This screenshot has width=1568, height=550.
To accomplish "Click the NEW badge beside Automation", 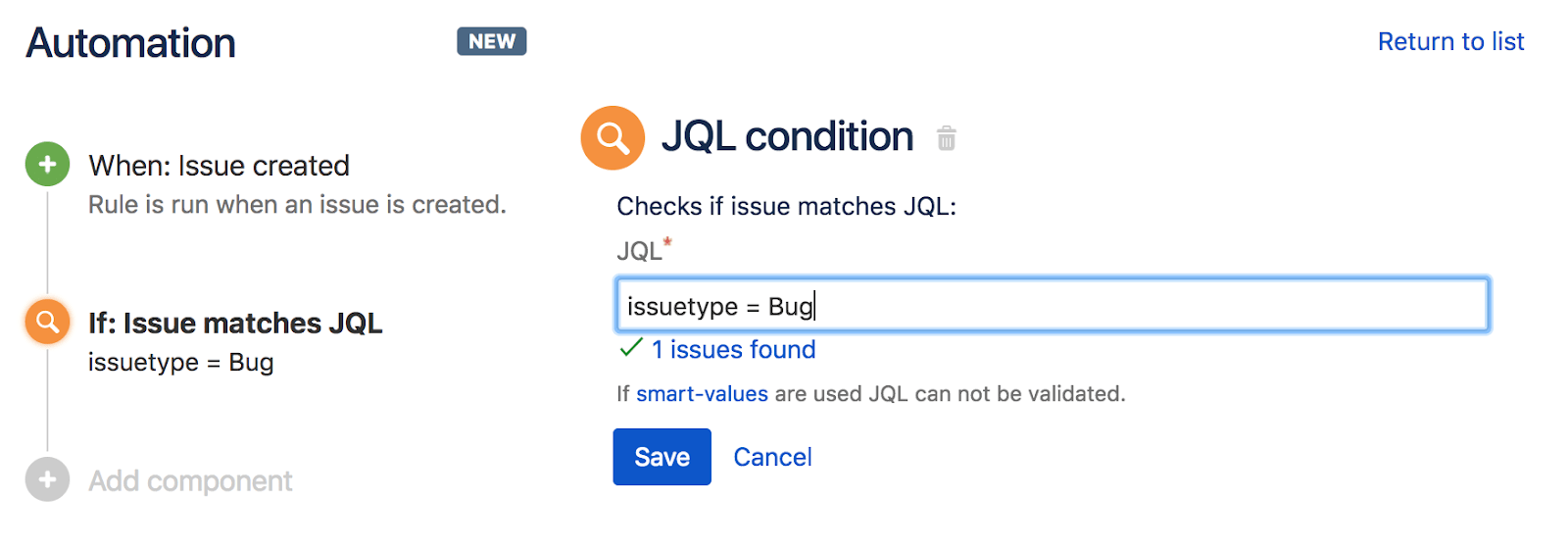I will (491, 41).
